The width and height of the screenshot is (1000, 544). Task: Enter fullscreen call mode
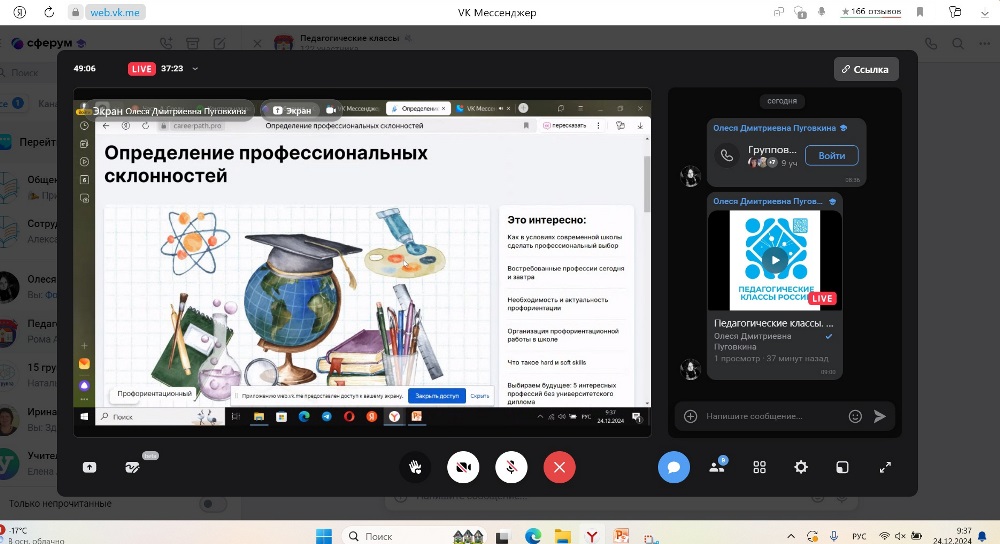pyautogui.click(x=885, y=467)
